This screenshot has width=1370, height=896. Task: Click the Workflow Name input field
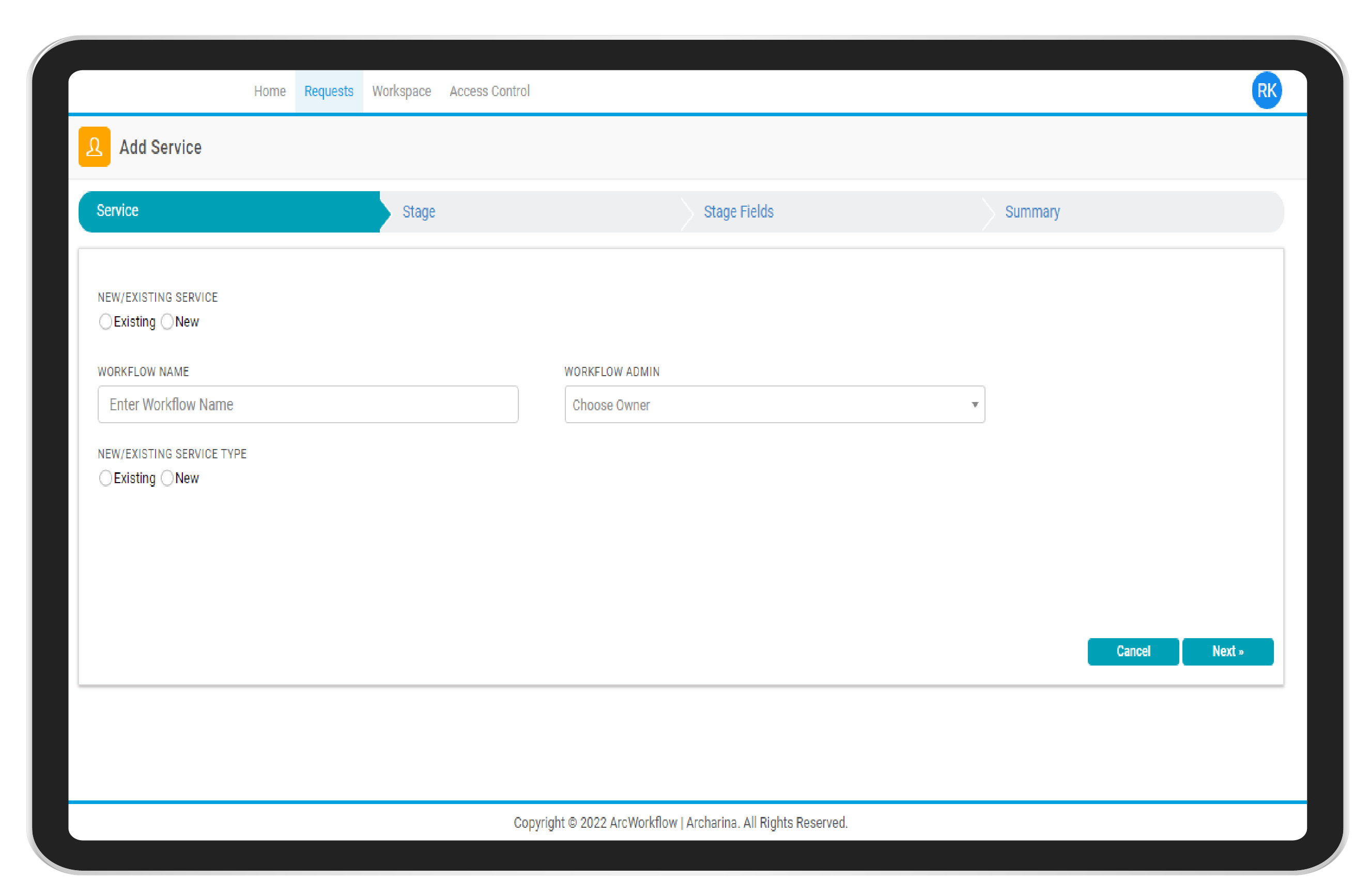point(308,405)
